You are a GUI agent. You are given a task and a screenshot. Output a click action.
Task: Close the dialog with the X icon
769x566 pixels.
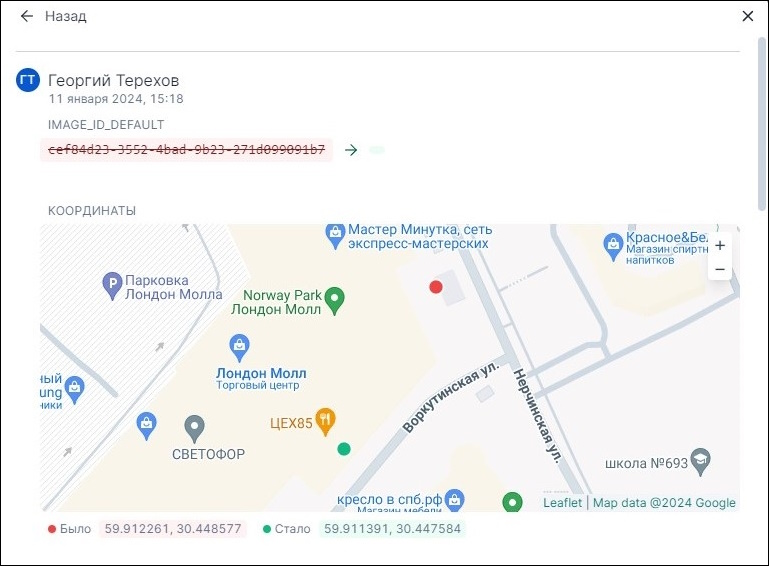pyautogui.click(x=748, y=16)
